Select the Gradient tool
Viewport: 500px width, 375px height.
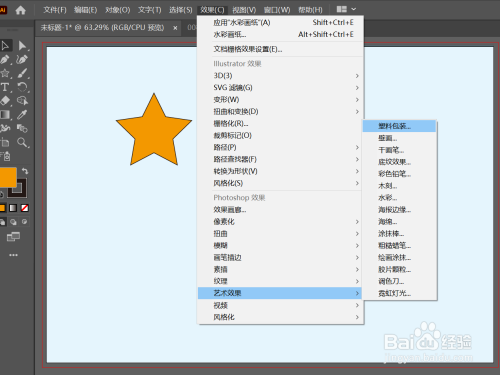click(5, 115)
